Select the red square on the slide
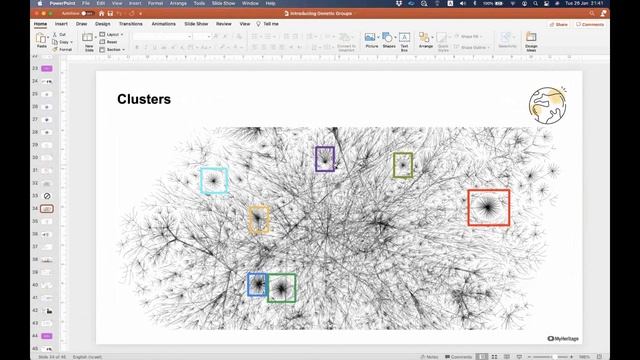This screenshot has height=360, width=640. click(489, 207)
